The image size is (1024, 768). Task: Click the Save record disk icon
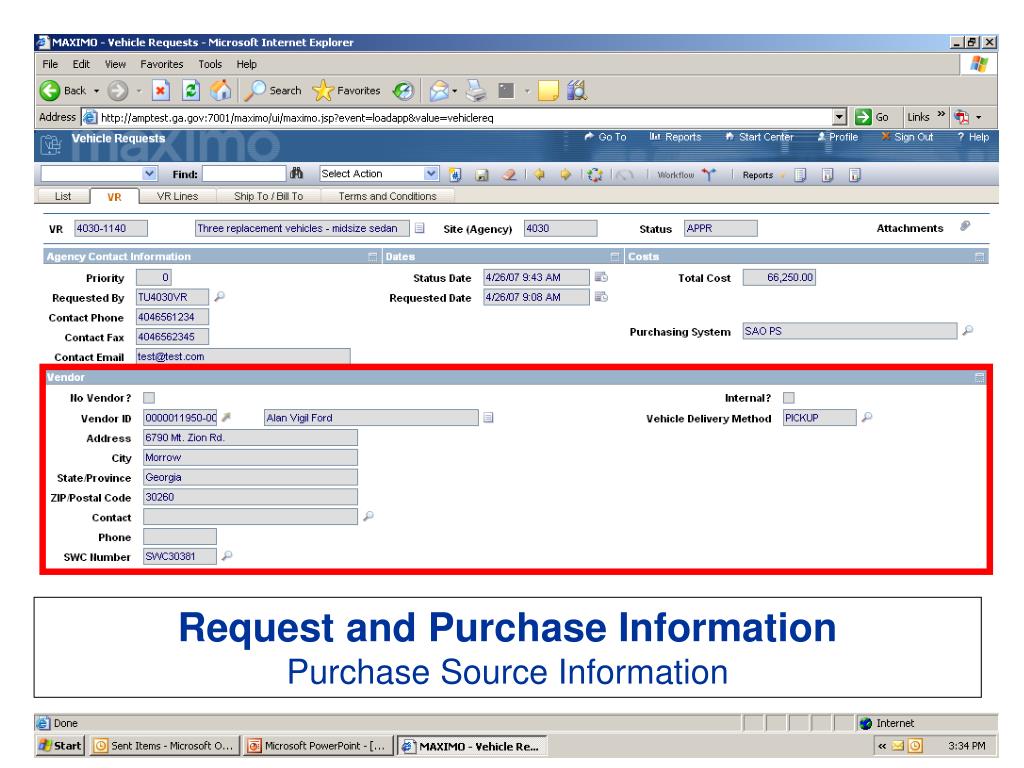tap(482, 175)
